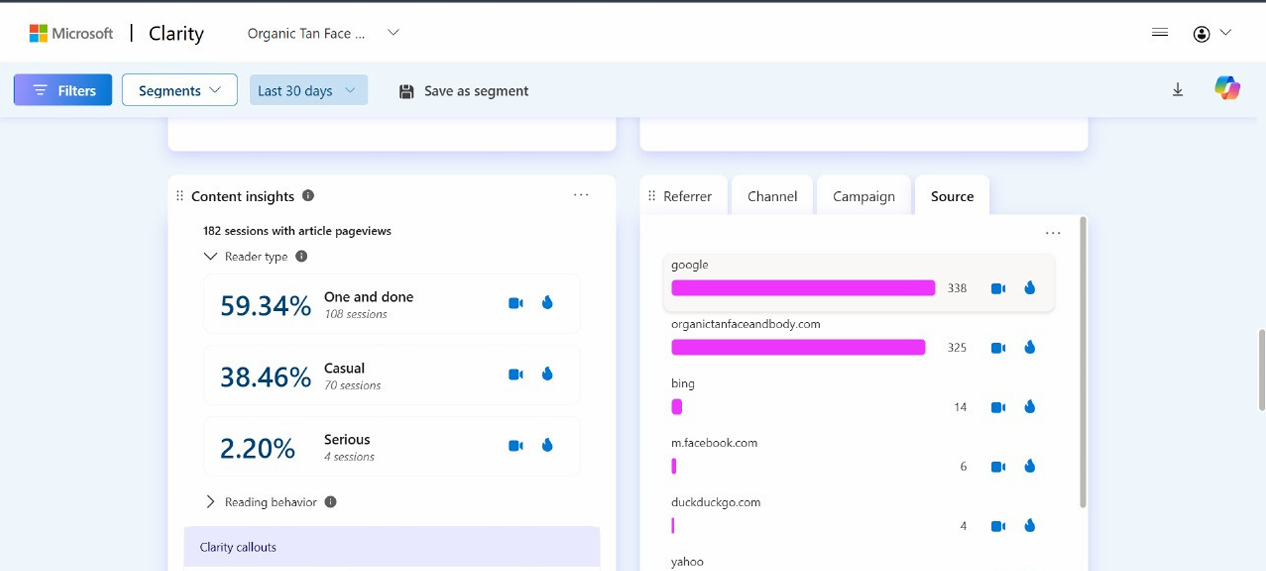
Task: Open the Copilot assistant icon
Action: point(1227,89)
